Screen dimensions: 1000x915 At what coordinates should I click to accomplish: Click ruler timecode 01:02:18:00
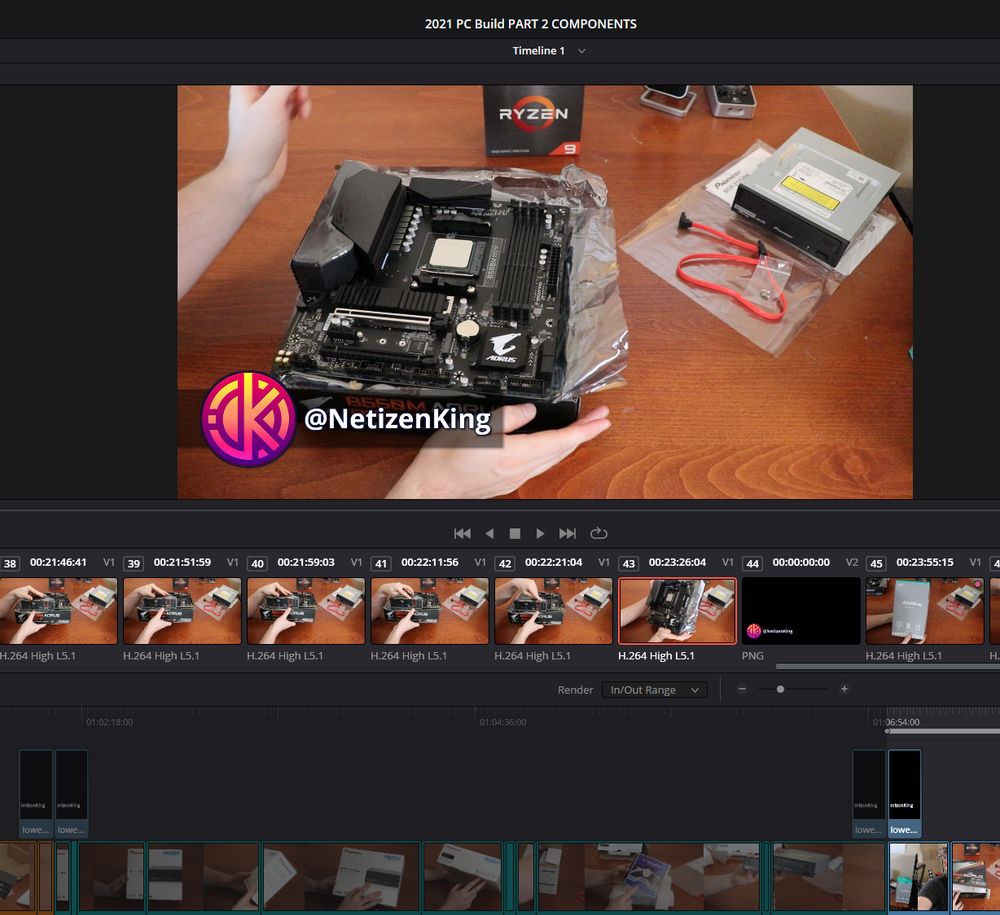110,722
